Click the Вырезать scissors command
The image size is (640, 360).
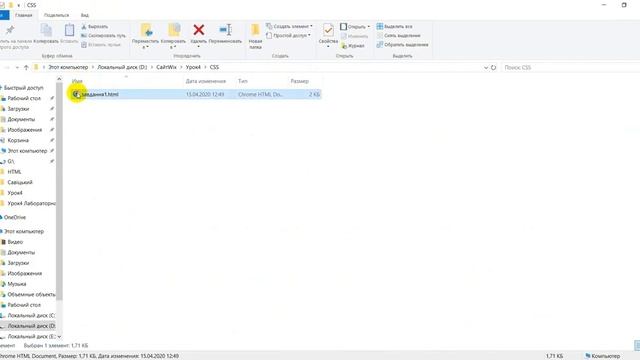point(95,27)
